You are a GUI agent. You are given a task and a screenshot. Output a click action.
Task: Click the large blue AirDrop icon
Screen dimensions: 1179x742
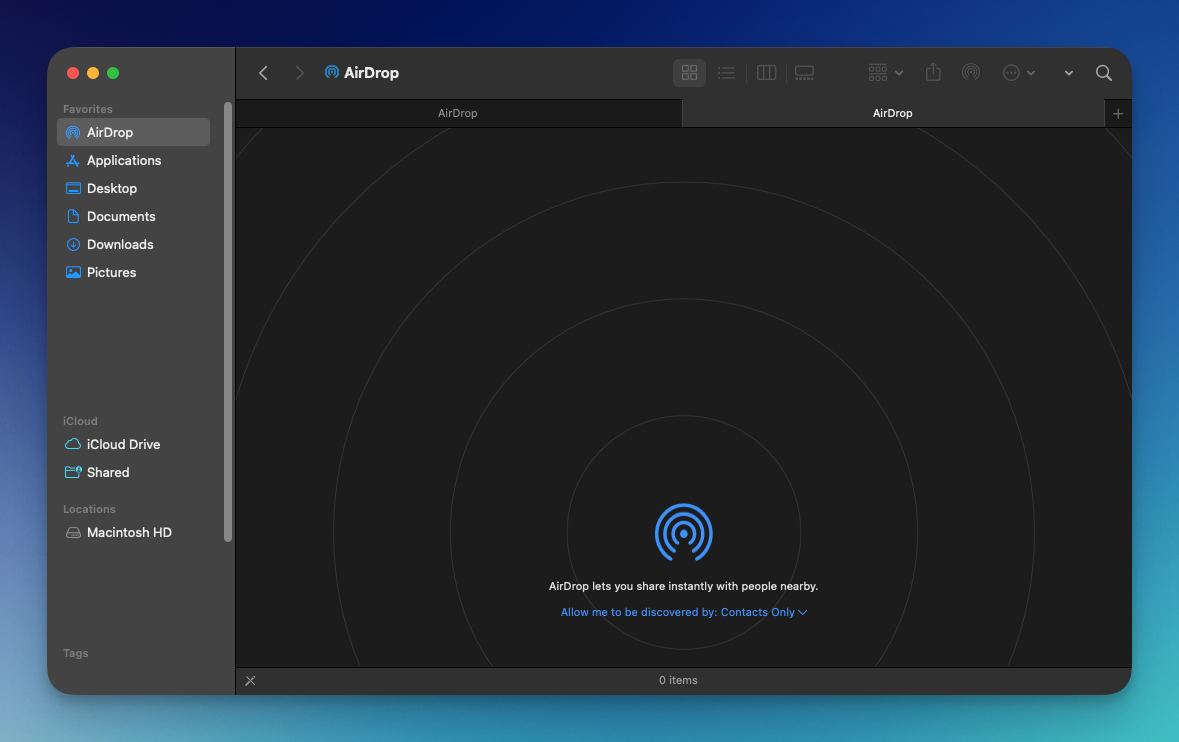tap(683, 532)
